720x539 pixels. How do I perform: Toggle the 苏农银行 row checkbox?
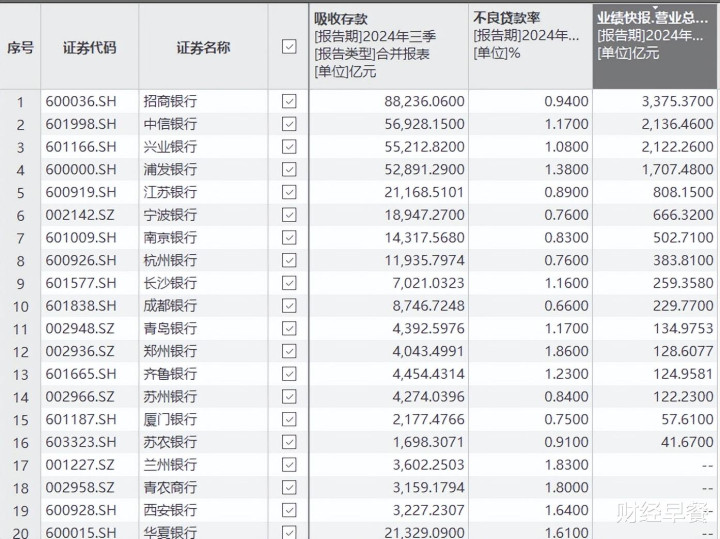pyautogui.click(x=289, y=442)
